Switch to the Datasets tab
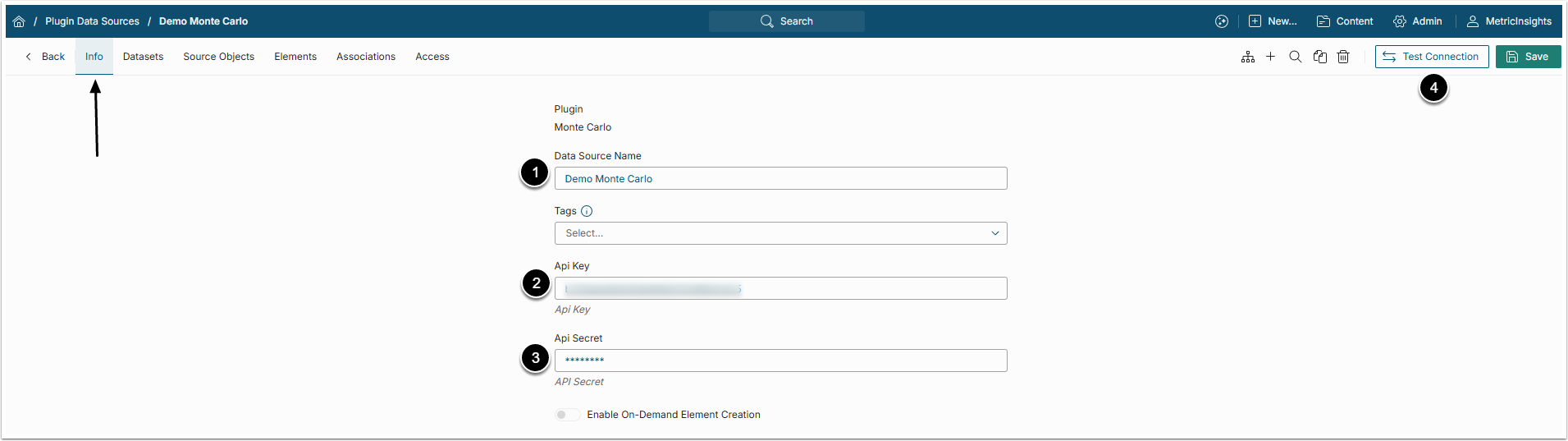Image resolution: width=1568 pixels, height=441 pixels. point(143,57)
